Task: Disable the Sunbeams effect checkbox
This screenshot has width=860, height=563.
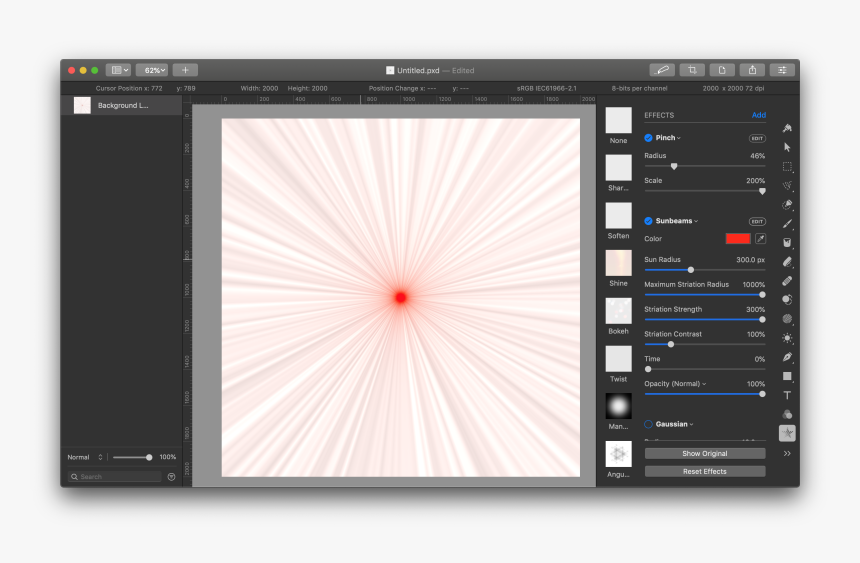Action: point(648,221)
